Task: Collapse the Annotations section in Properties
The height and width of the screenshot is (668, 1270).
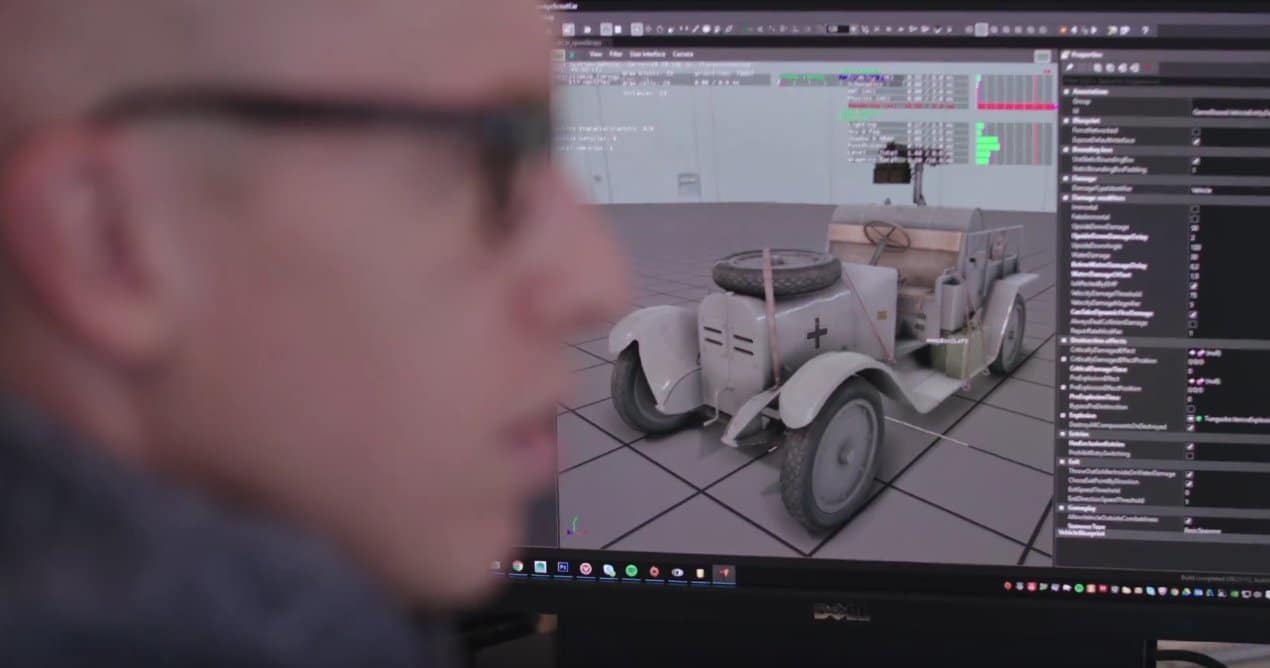Action: (1065, 90)
